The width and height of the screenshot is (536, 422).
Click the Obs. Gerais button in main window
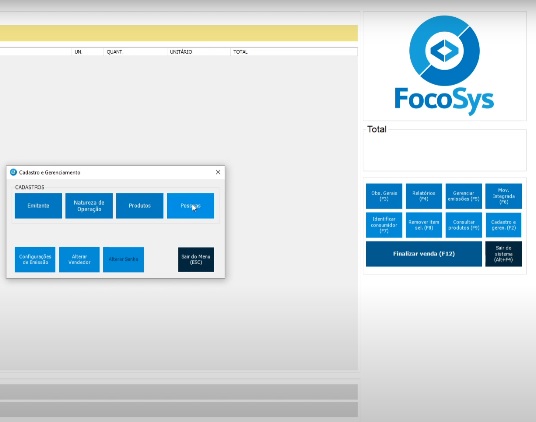click(x=384, y=196)
